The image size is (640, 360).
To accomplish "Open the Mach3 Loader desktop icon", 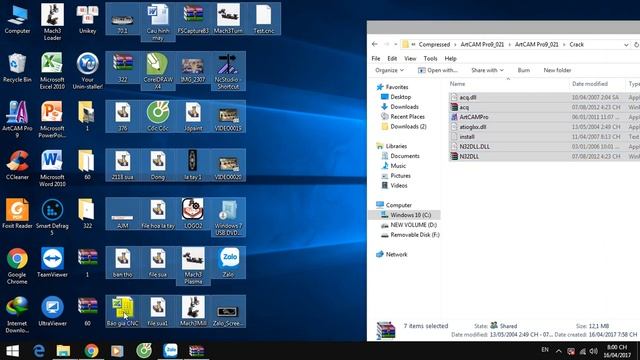I will (52, 22).
